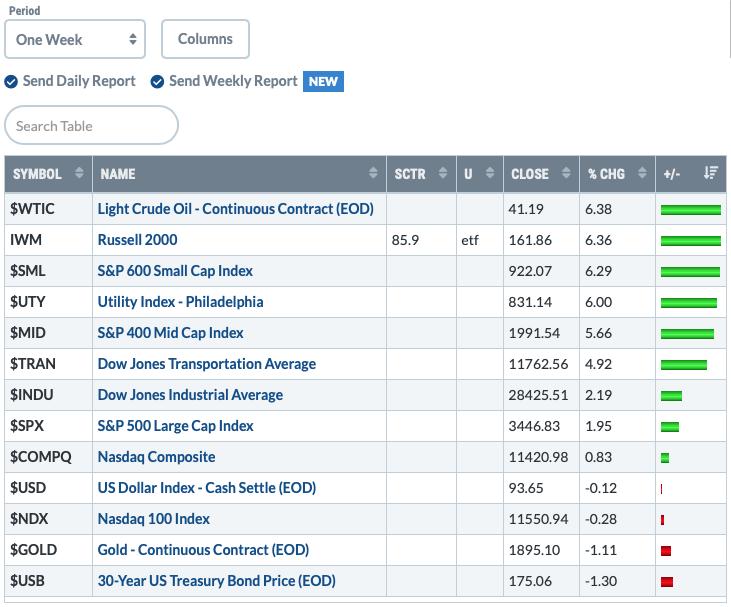Viewport: 731px width, 607px height.
Task: Click the SCTR value 85.9 for IWM
Action: pos(405,240)
